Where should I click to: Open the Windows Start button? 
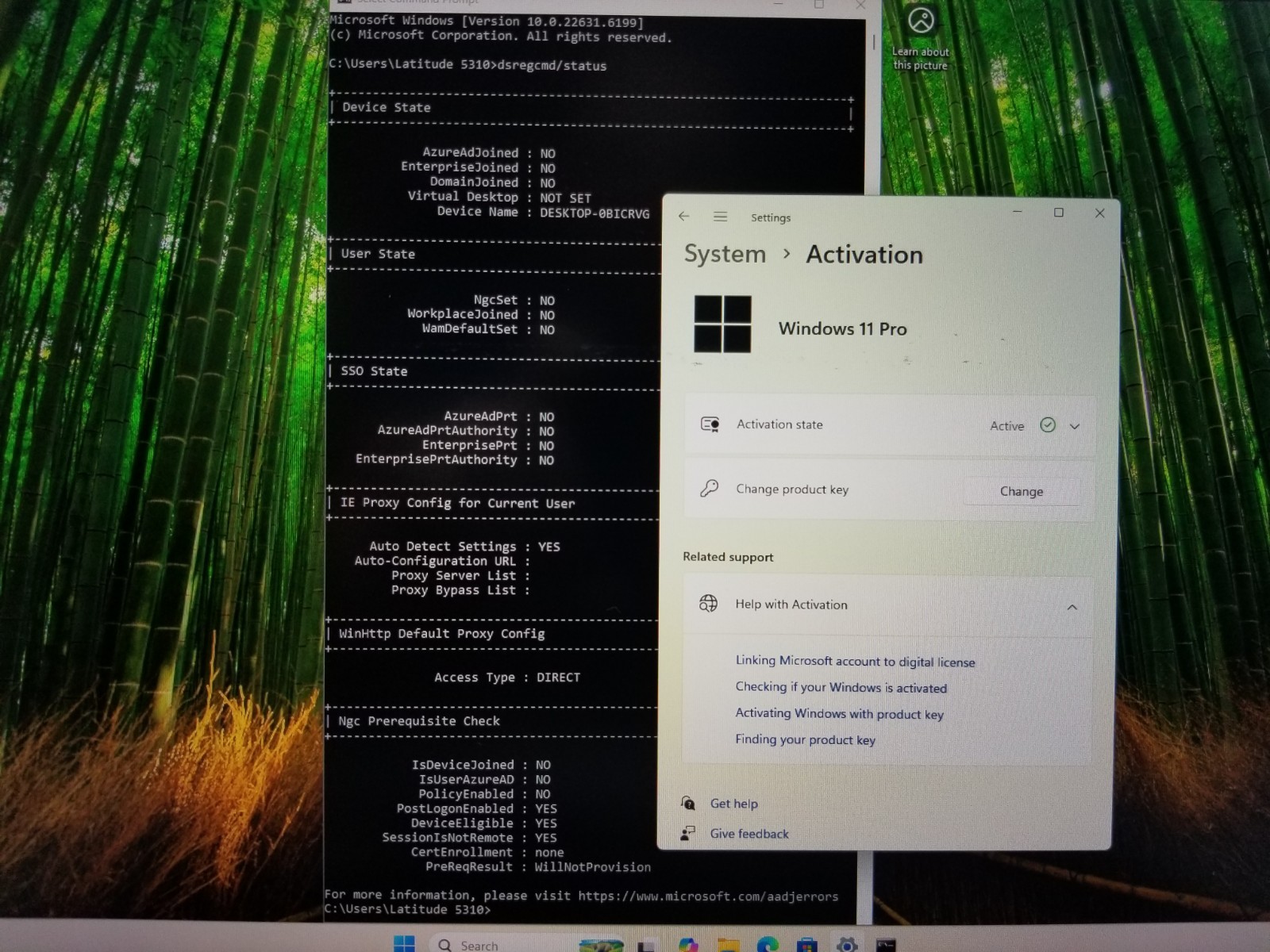point(404,943)
